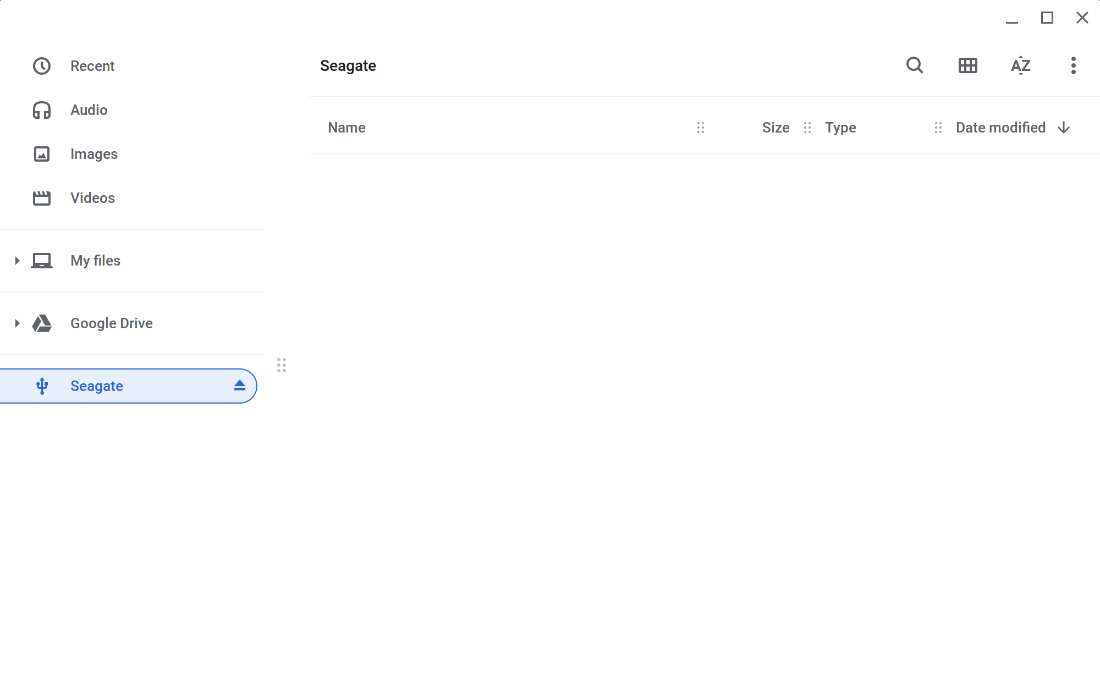Expand the Google Drive tree
The image size is (1100, 695).
17,324
